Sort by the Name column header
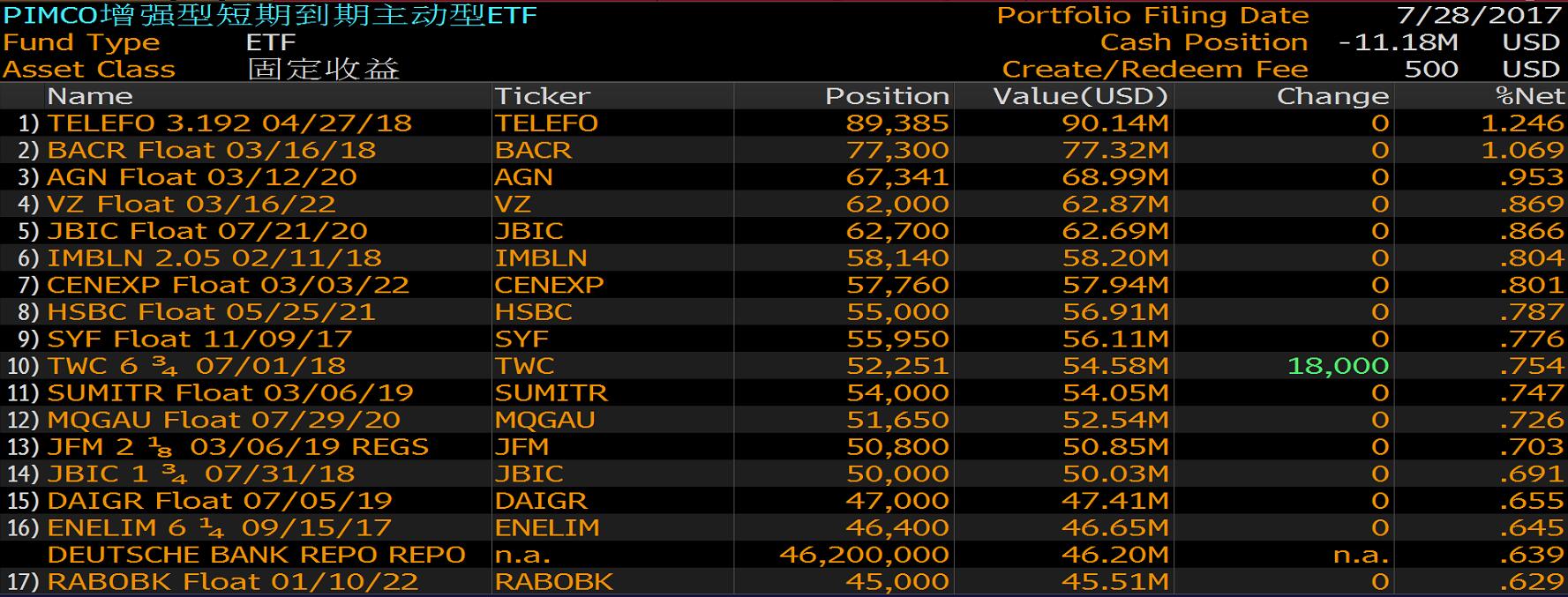 pyautogui.click(x=90, y=96)
